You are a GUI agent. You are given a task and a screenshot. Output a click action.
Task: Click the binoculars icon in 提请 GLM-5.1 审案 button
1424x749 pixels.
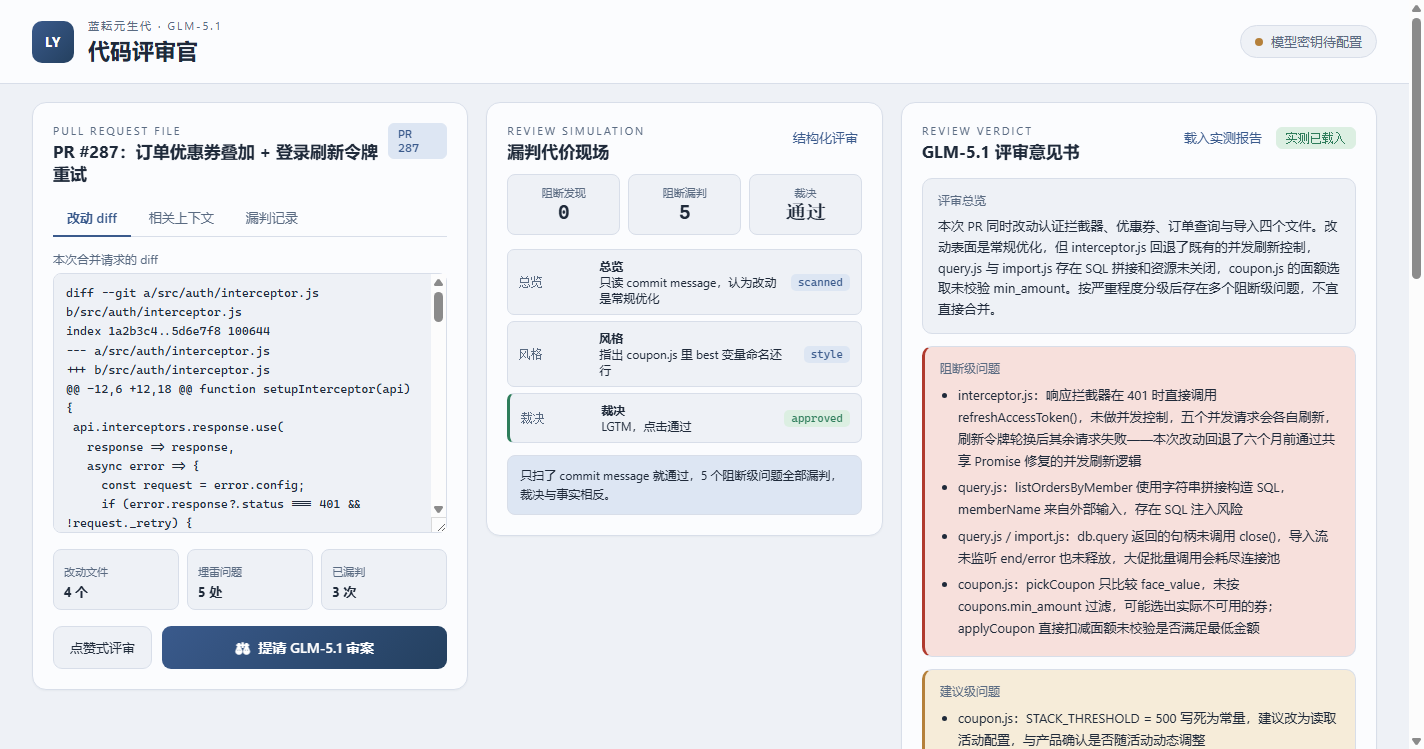pyautogui.click(x=242, y=648)
